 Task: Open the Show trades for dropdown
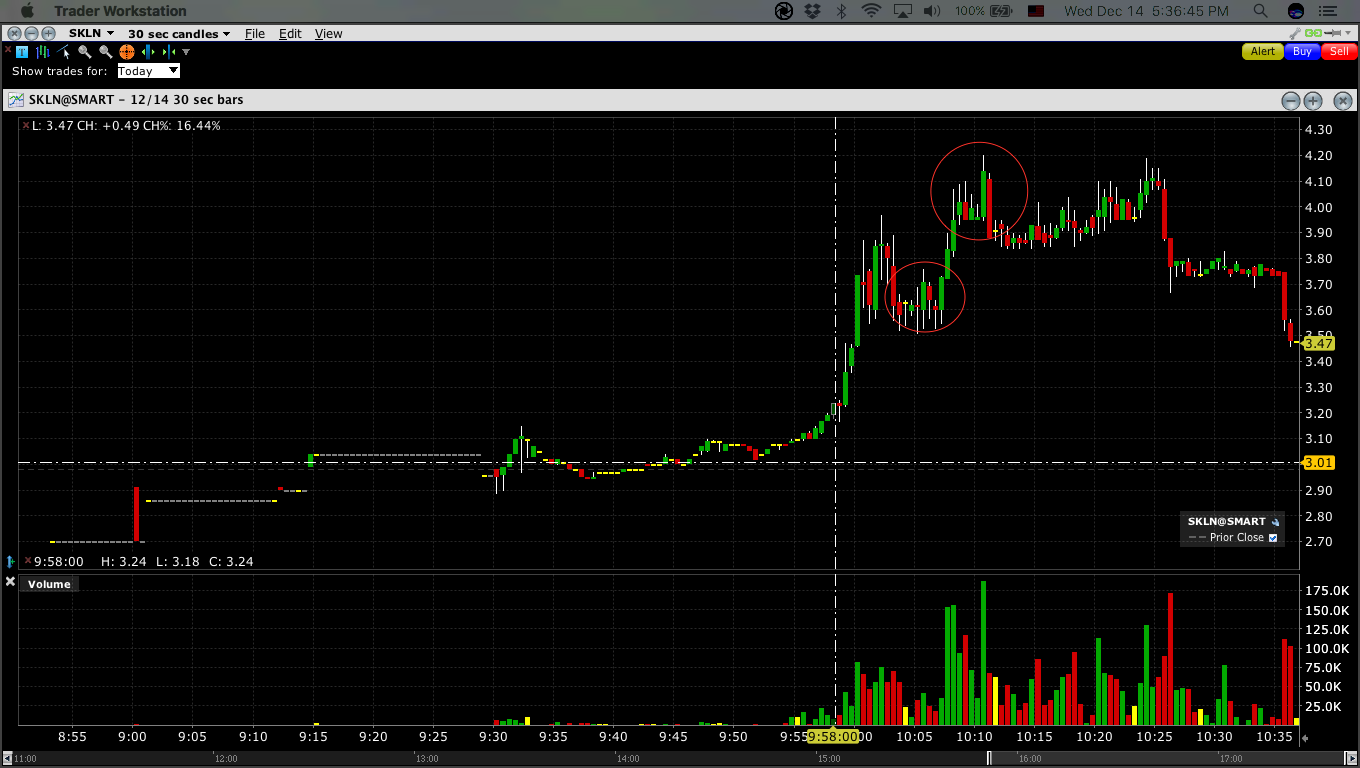click(x=148, y=71)
